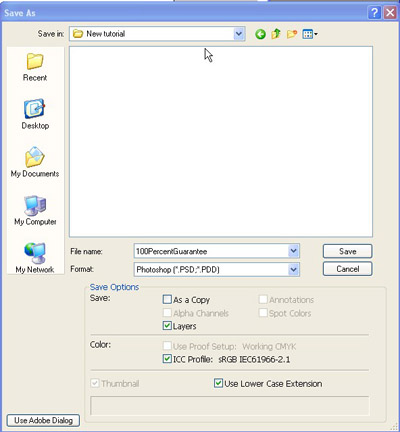
Task: Disable Use Lower Case Extension
Action: pyautogui.click(x=218, y=383)
